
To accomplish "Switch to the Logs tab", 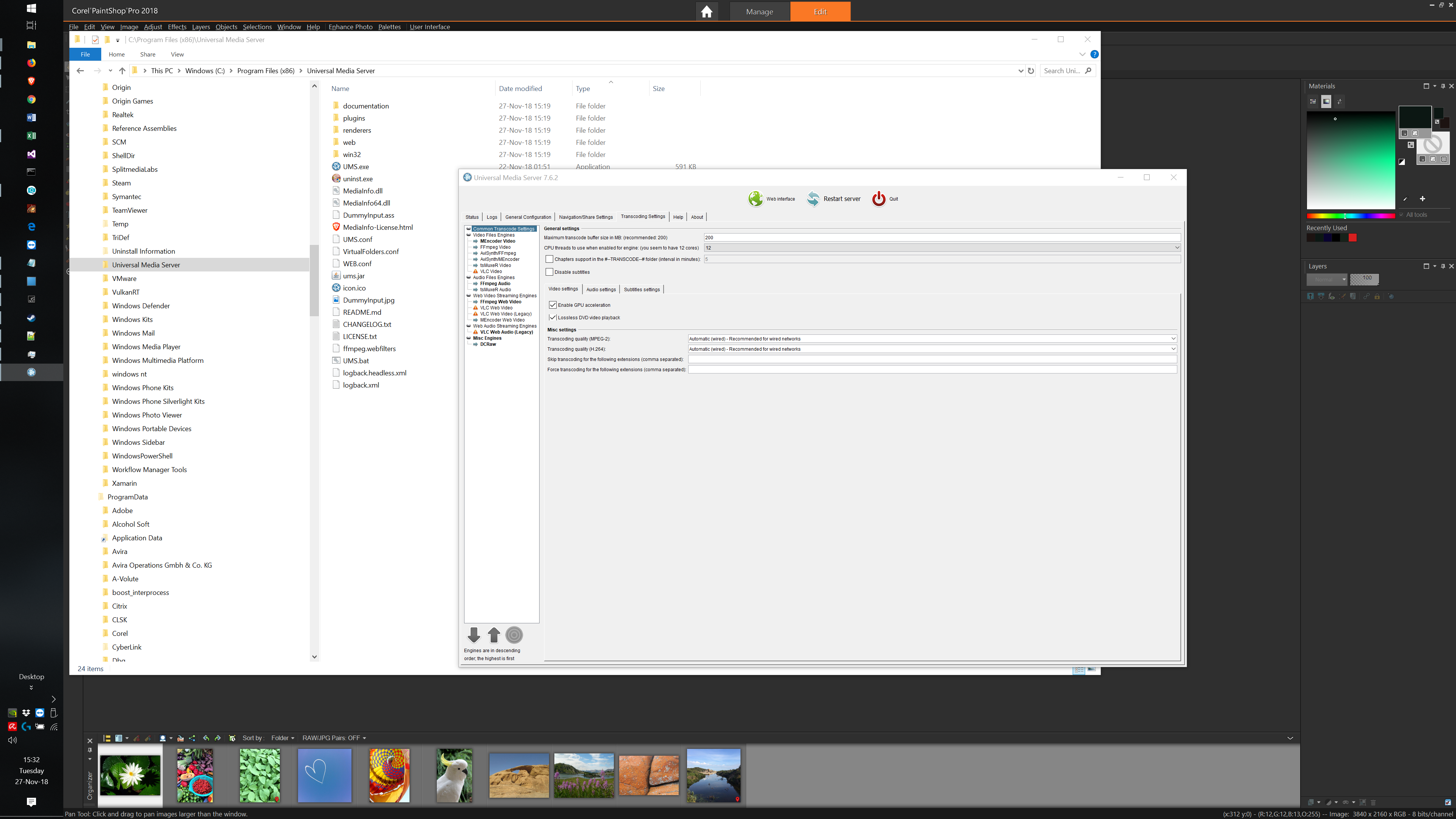I will point(492,217).
